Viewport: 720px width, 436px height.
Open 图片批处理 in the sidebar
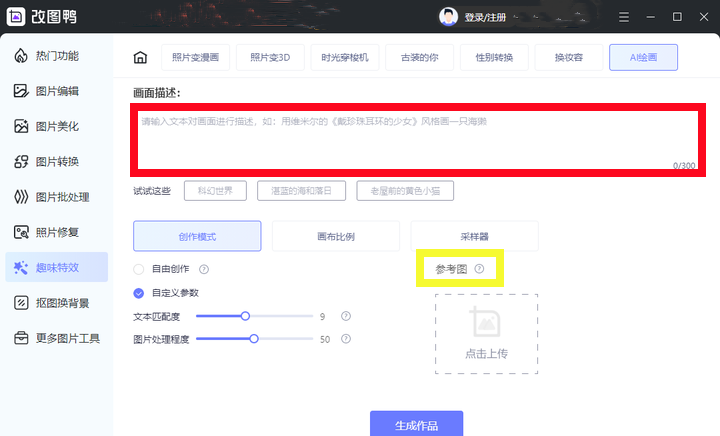point(57,197)
